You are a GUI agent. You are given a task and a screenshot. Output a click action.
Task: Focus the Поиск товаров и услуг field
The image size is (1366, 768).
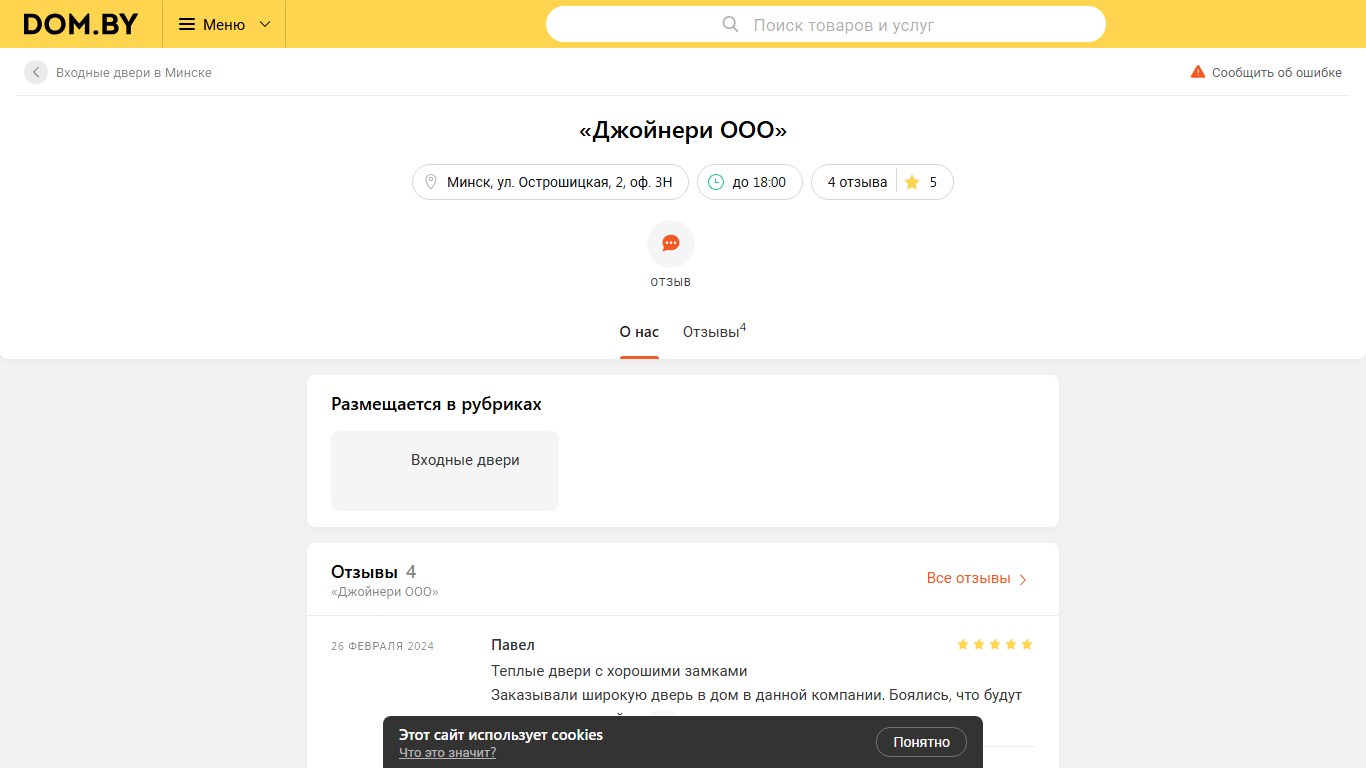coord(826,24)
